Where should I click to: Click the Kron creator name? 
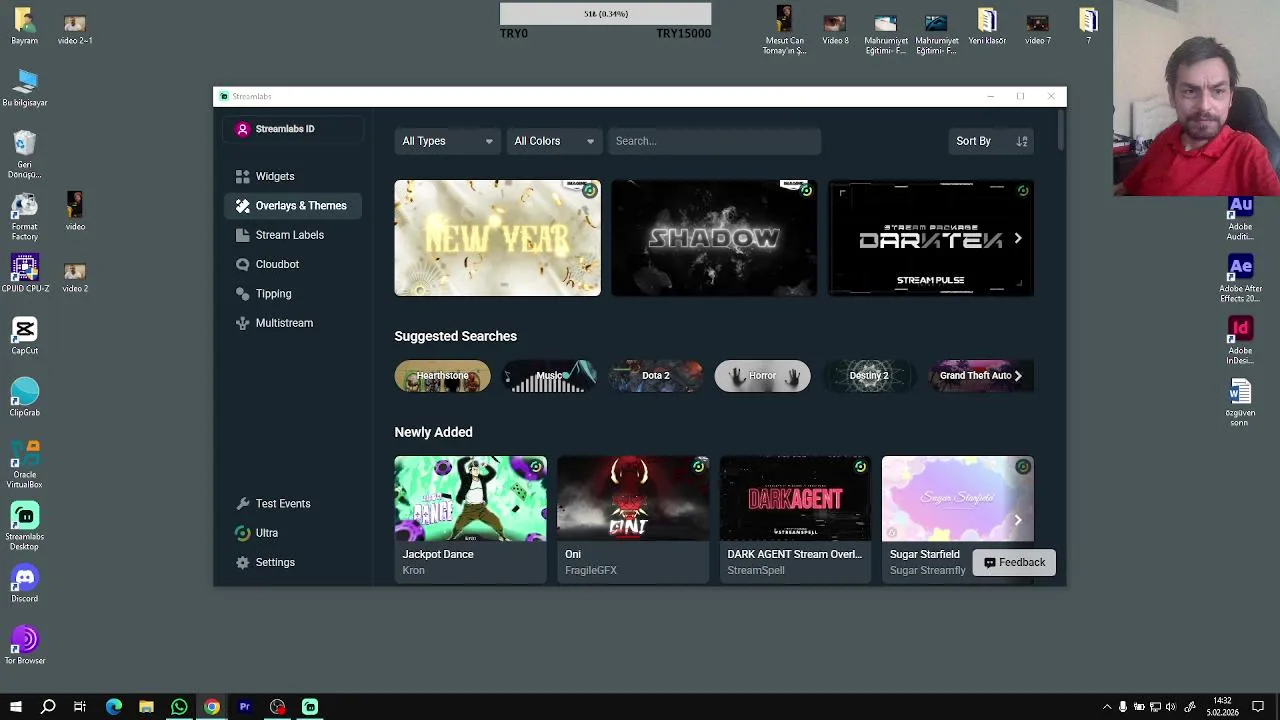pyautogui.click(x=414, y=570)
